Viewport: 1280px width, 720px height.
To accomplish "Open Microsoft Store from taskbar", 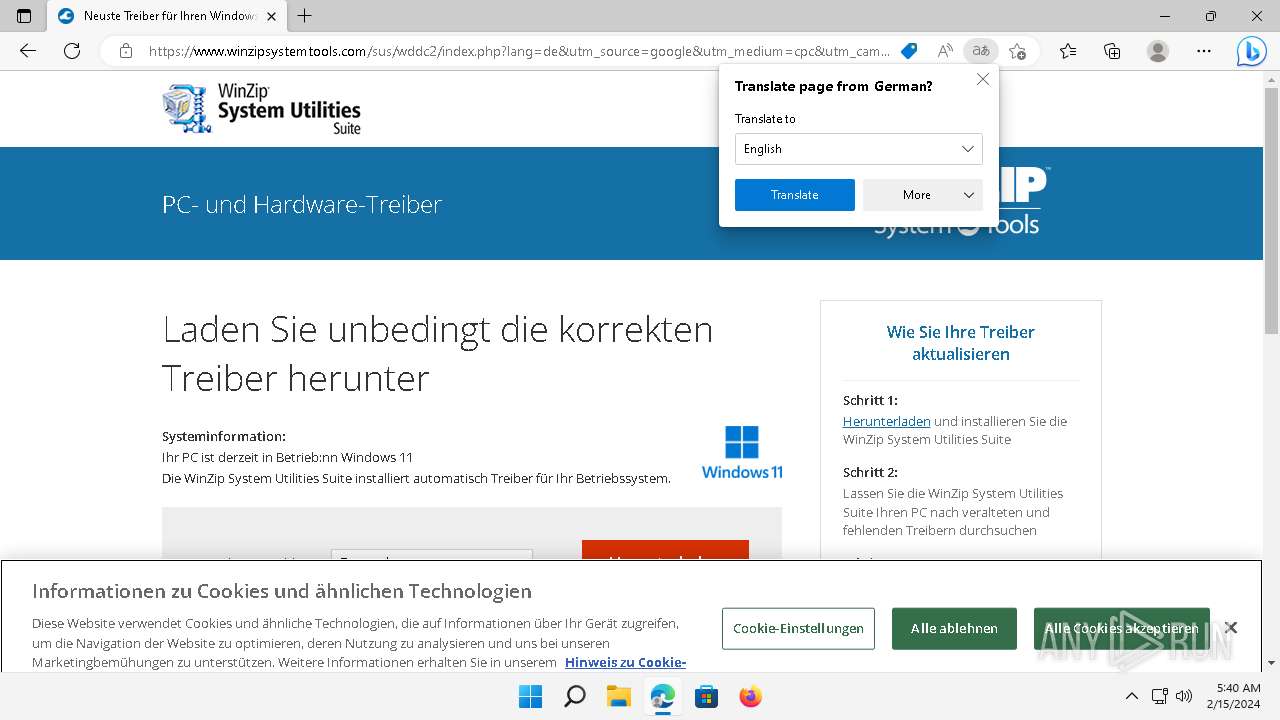I will pos(706,696).
